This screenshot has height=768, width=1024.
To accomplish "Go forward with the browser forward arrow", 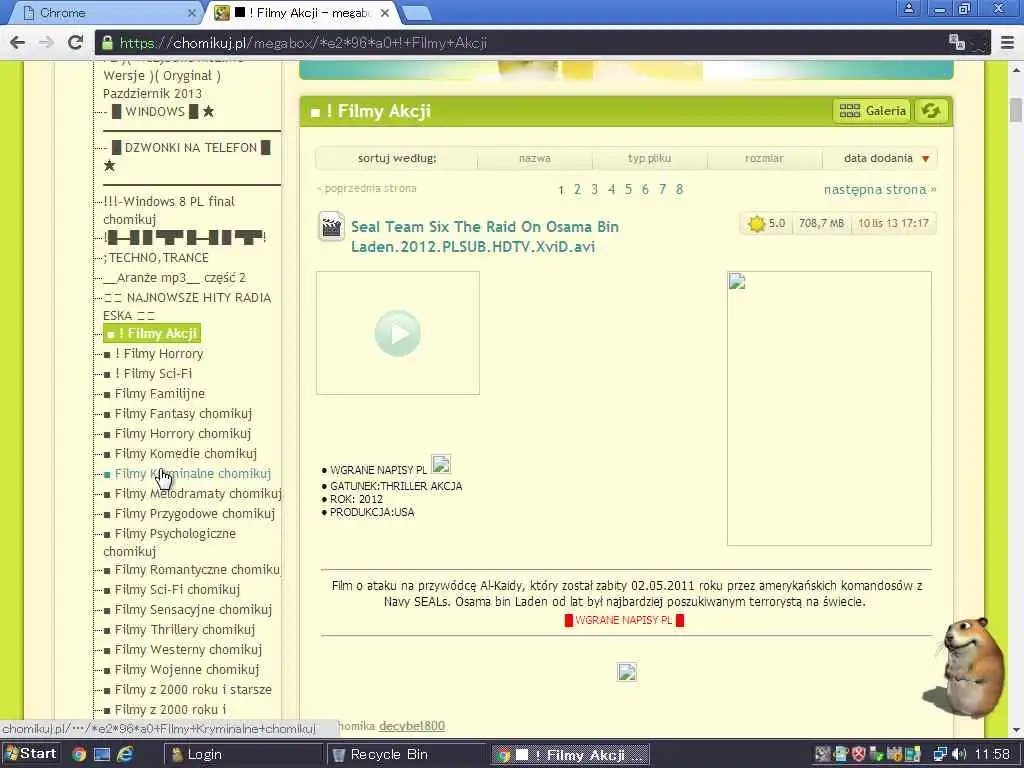I will click(x=46, y=43).
